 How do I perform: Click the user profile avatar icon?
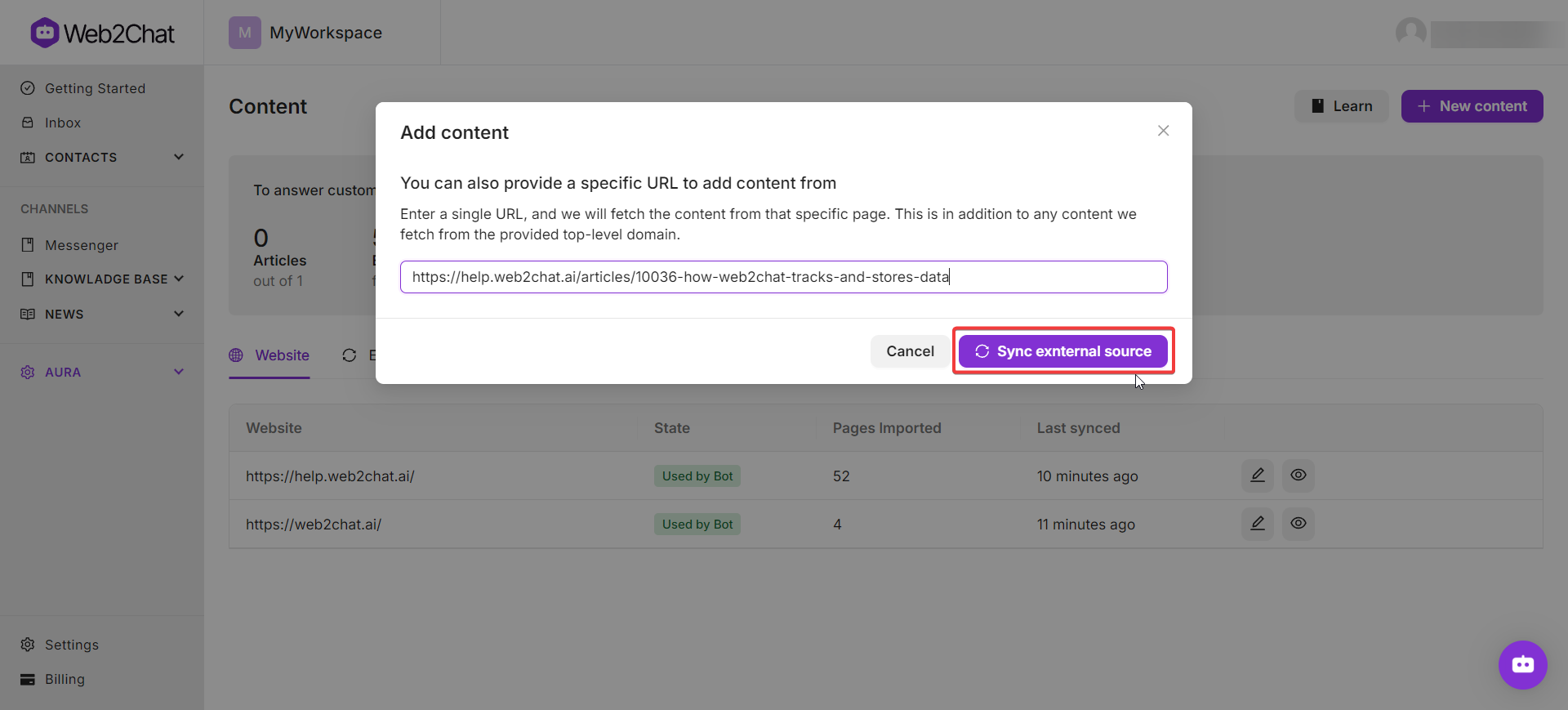click(1411, 33)
